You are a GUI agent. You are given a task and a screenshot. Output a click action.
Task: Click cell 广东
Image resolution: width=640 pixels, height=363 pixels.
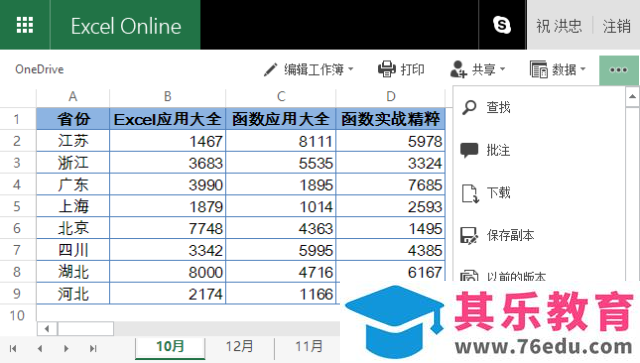(x=73, y=185)
